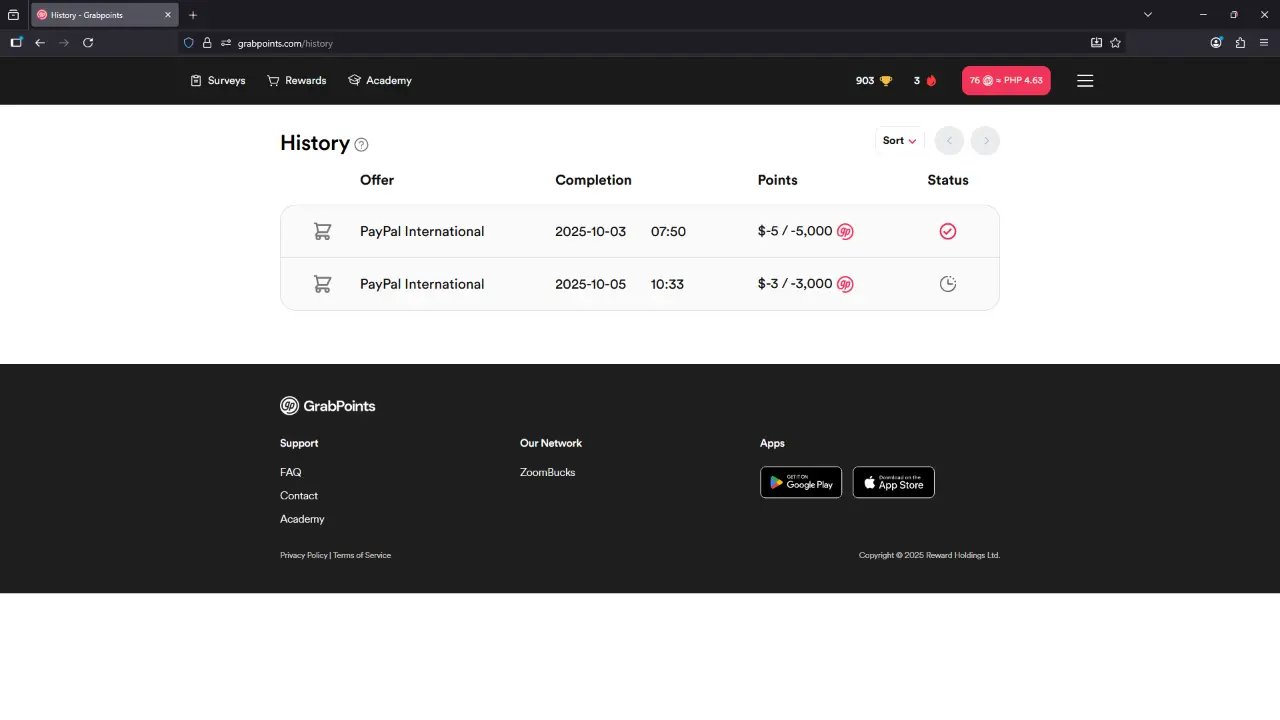Click PayPal International in the 07:50 row
Viewport: 1280px width, 720px height.
tap(422, 231)
